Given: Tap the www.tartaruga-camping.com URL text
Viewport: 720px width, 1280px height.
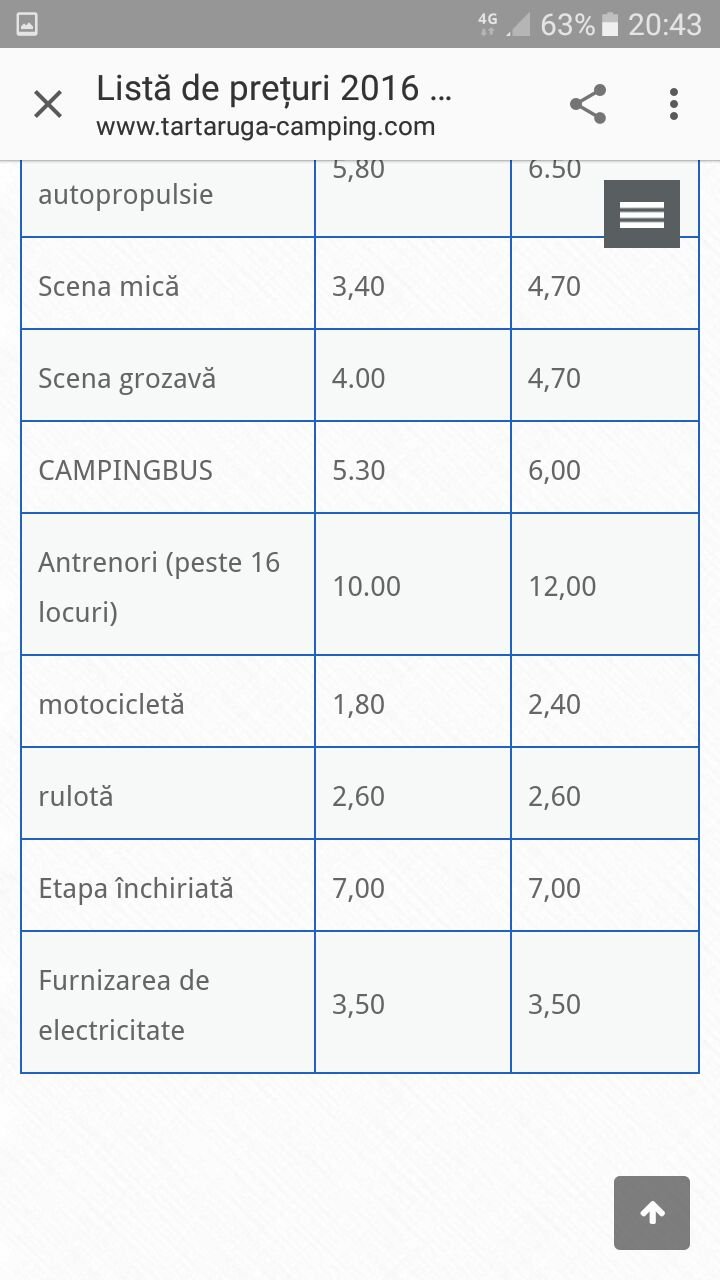Looking at the screenshot, I should pos(266,128).
